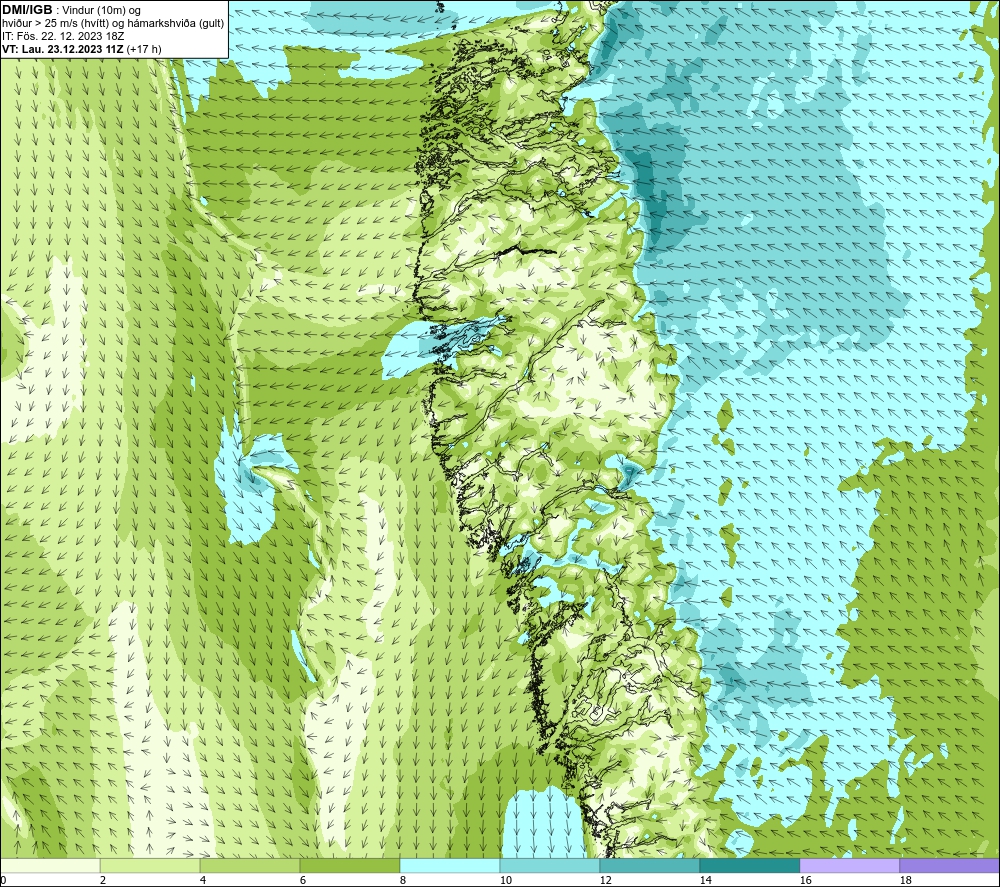Click the '14' label on wind scale
The height and width of the screenshot is (887, 1000).
[x=705, y=881]
